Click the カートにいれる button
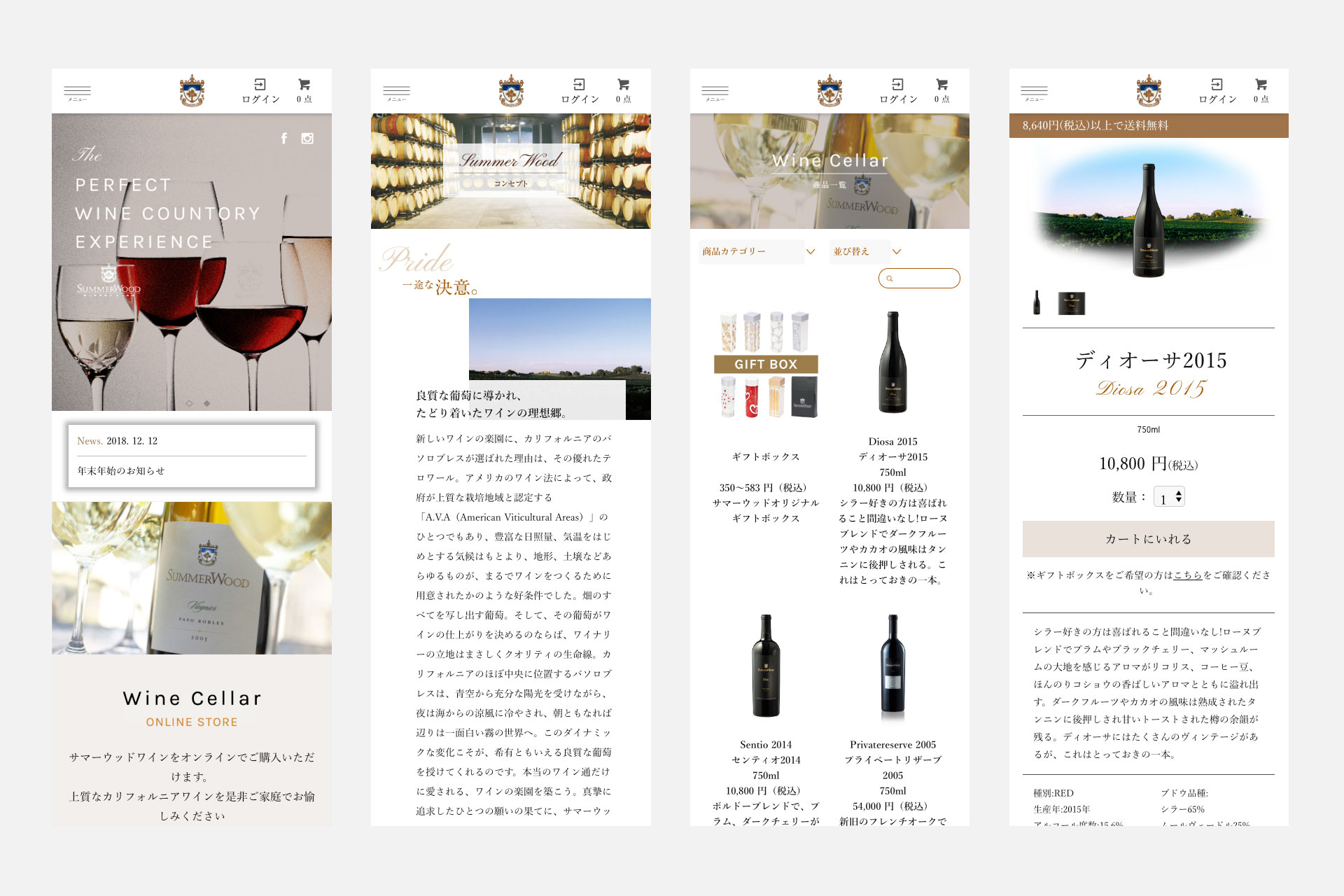1344x896 pixels. (1148, 539)
